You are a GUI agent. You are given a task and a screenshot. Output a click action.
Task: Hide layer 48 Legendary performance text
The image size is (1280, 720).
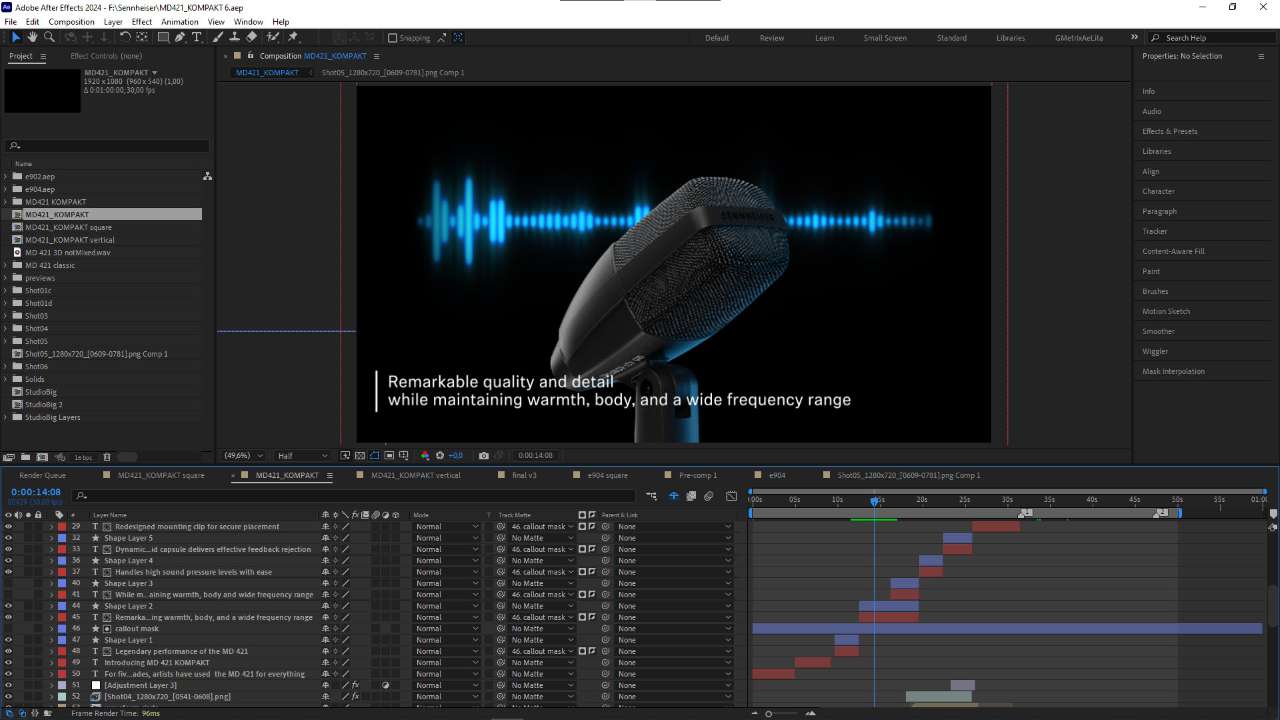click(x=8, y=651)
